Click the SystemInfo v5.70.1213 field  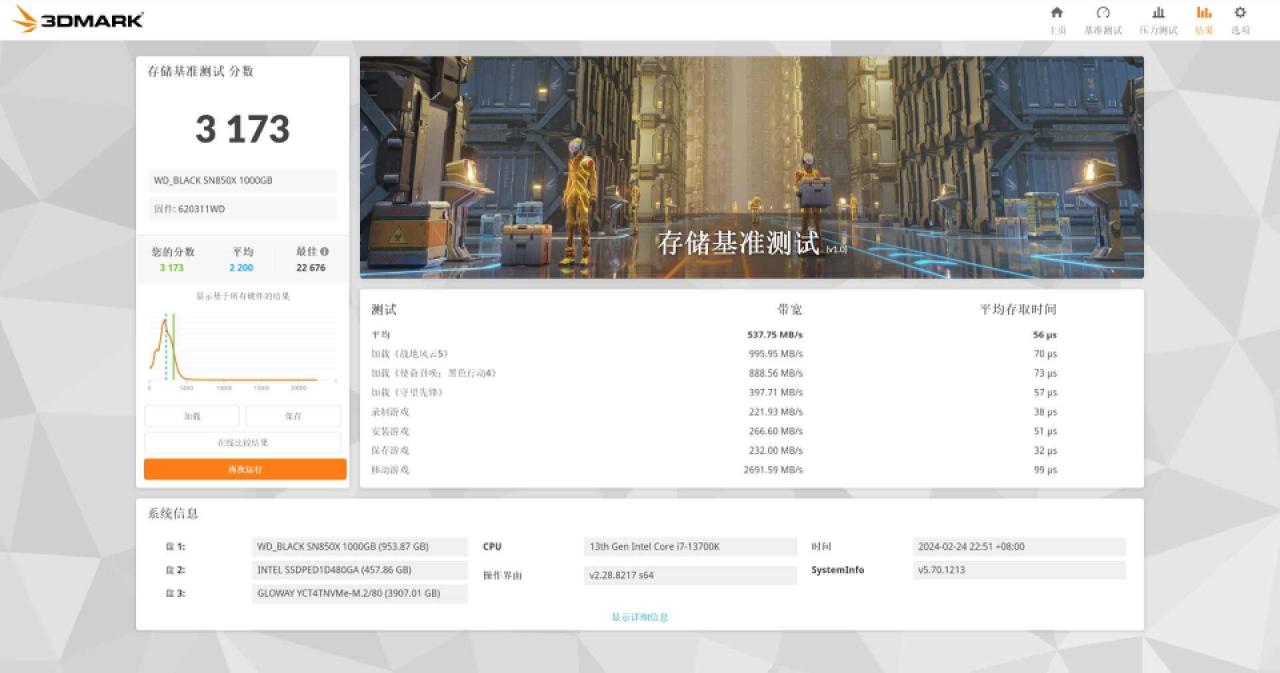pos(1020,570)
